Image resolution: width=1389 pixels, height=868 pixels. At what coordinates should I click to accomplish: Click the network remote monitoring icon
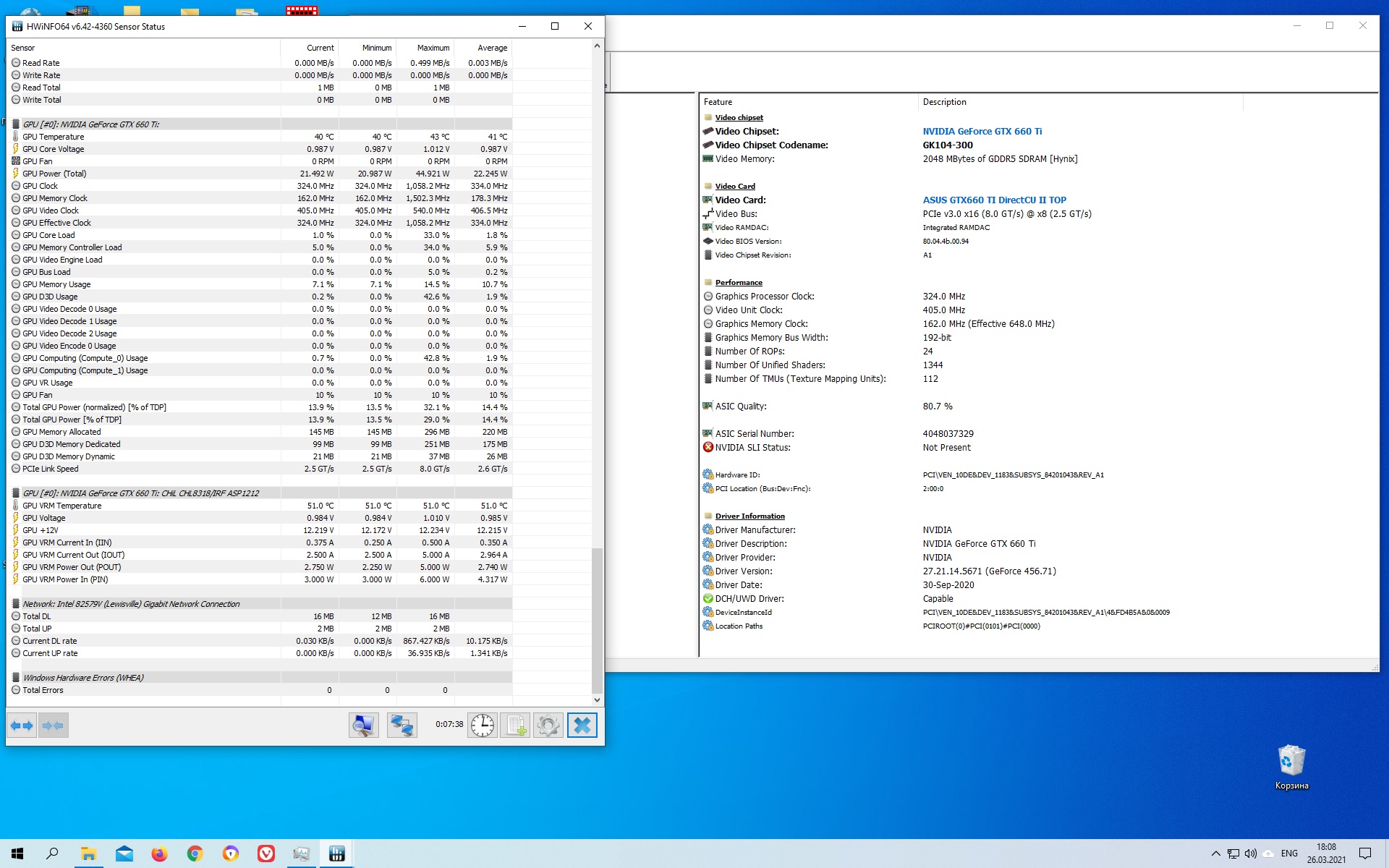[x=402, y=726]
